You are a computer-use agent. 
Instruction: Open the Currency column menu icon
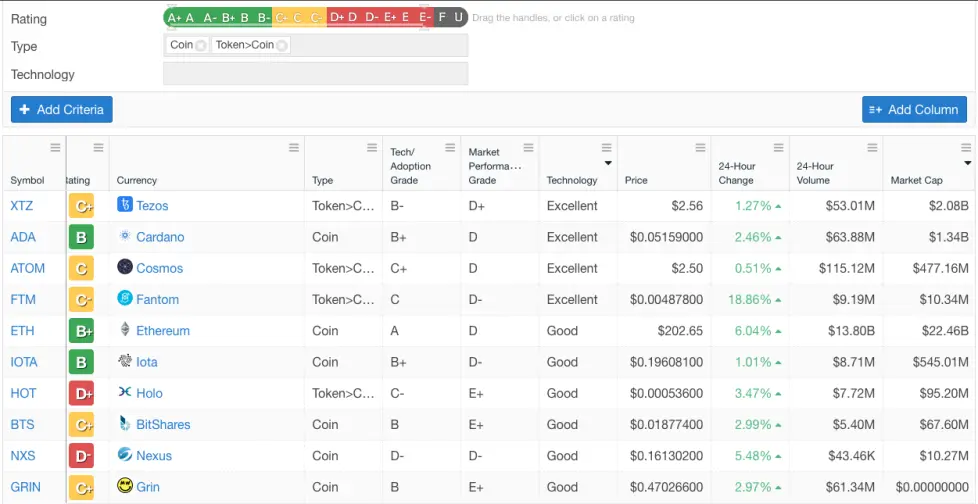294,148
